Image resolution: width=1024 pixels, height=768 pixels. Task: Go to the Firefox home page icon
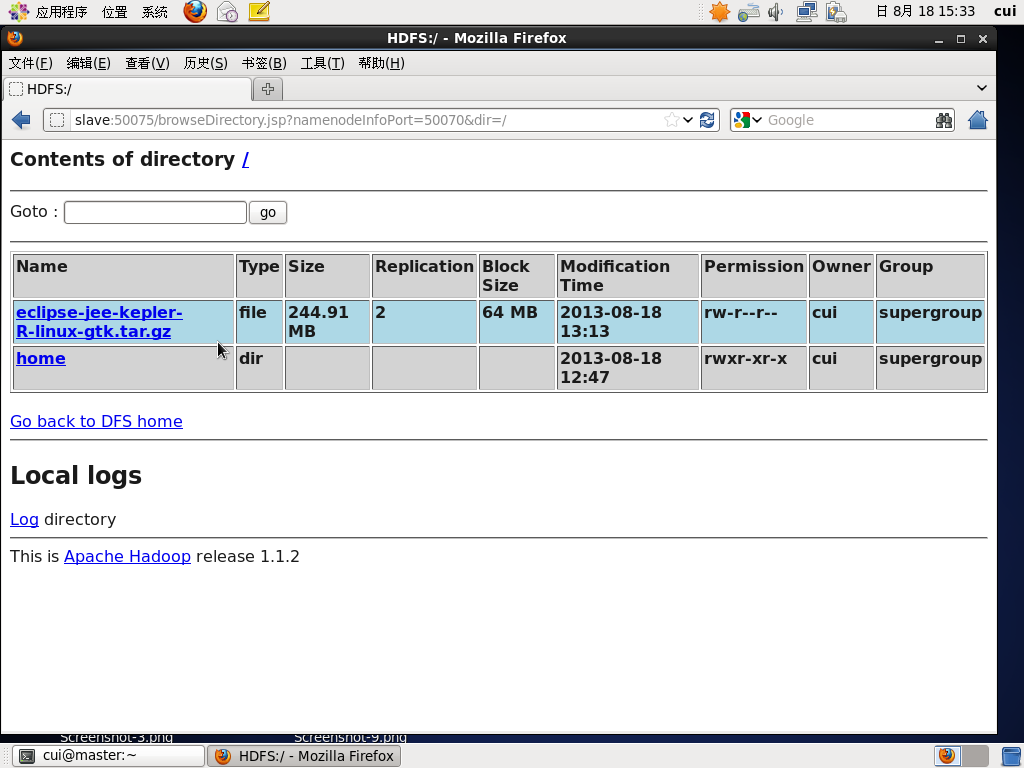coord(978,120)
